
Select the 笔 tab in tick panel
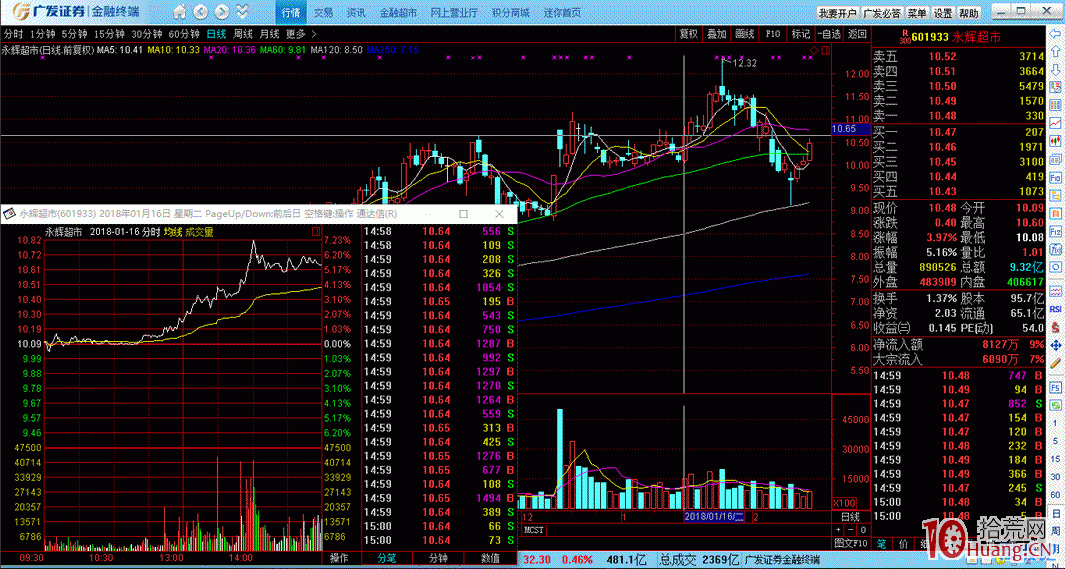[x=882, y=543]
